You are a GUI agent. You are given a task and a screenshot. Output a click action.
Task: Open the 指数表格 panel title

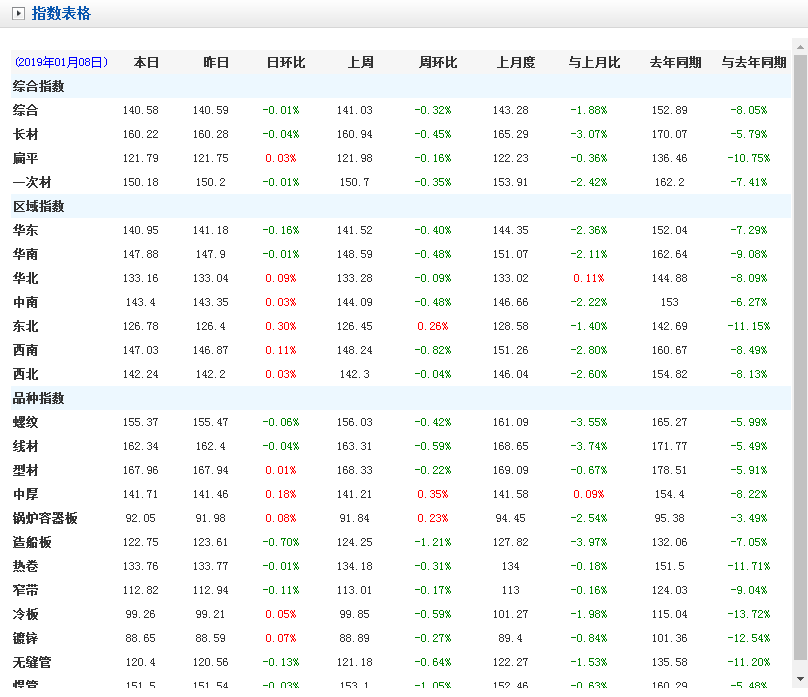click(x=61, y=14)
